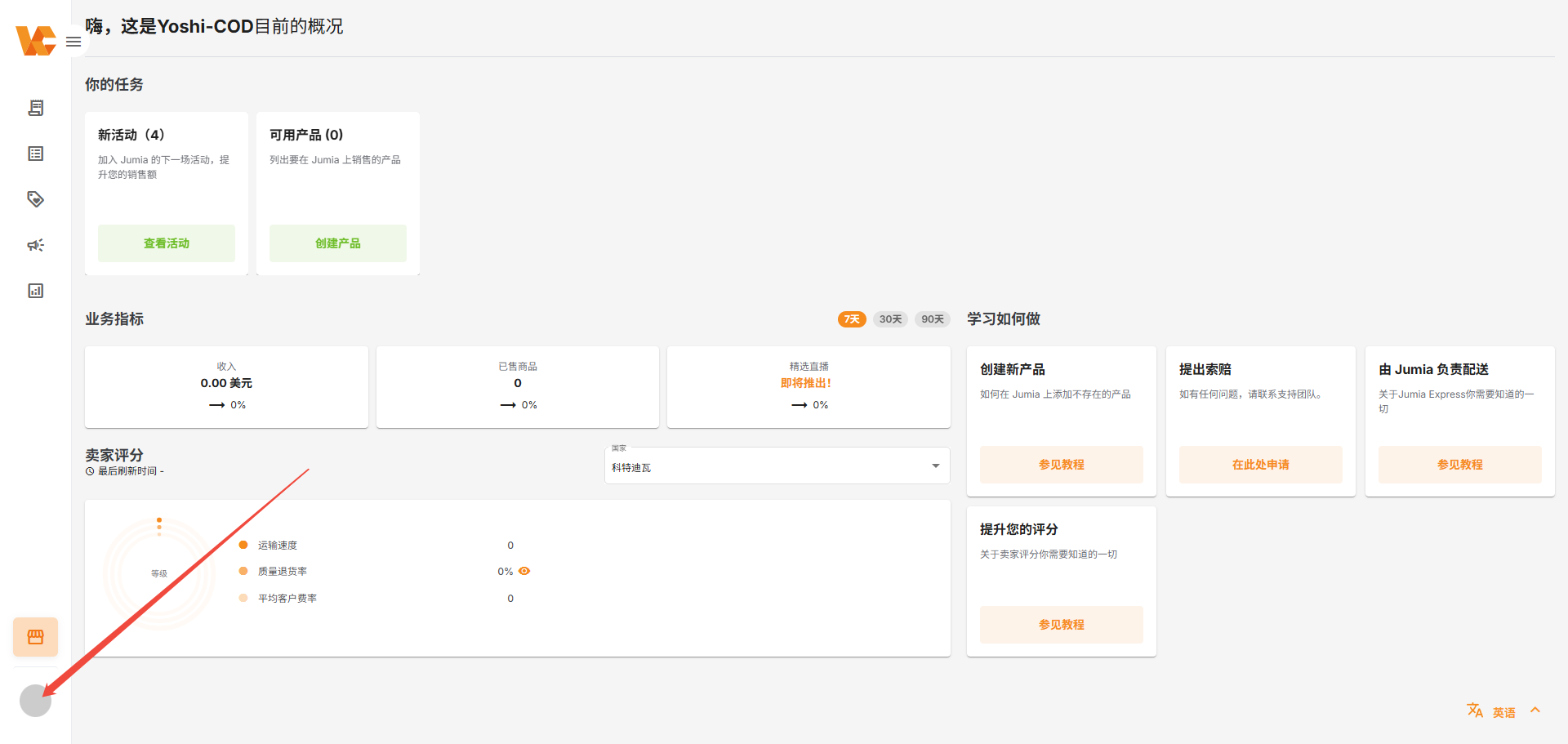The width and height of the screenshot is (1568, 744).
Task: Click the gray user avatar circle
Action: [35, 701]
